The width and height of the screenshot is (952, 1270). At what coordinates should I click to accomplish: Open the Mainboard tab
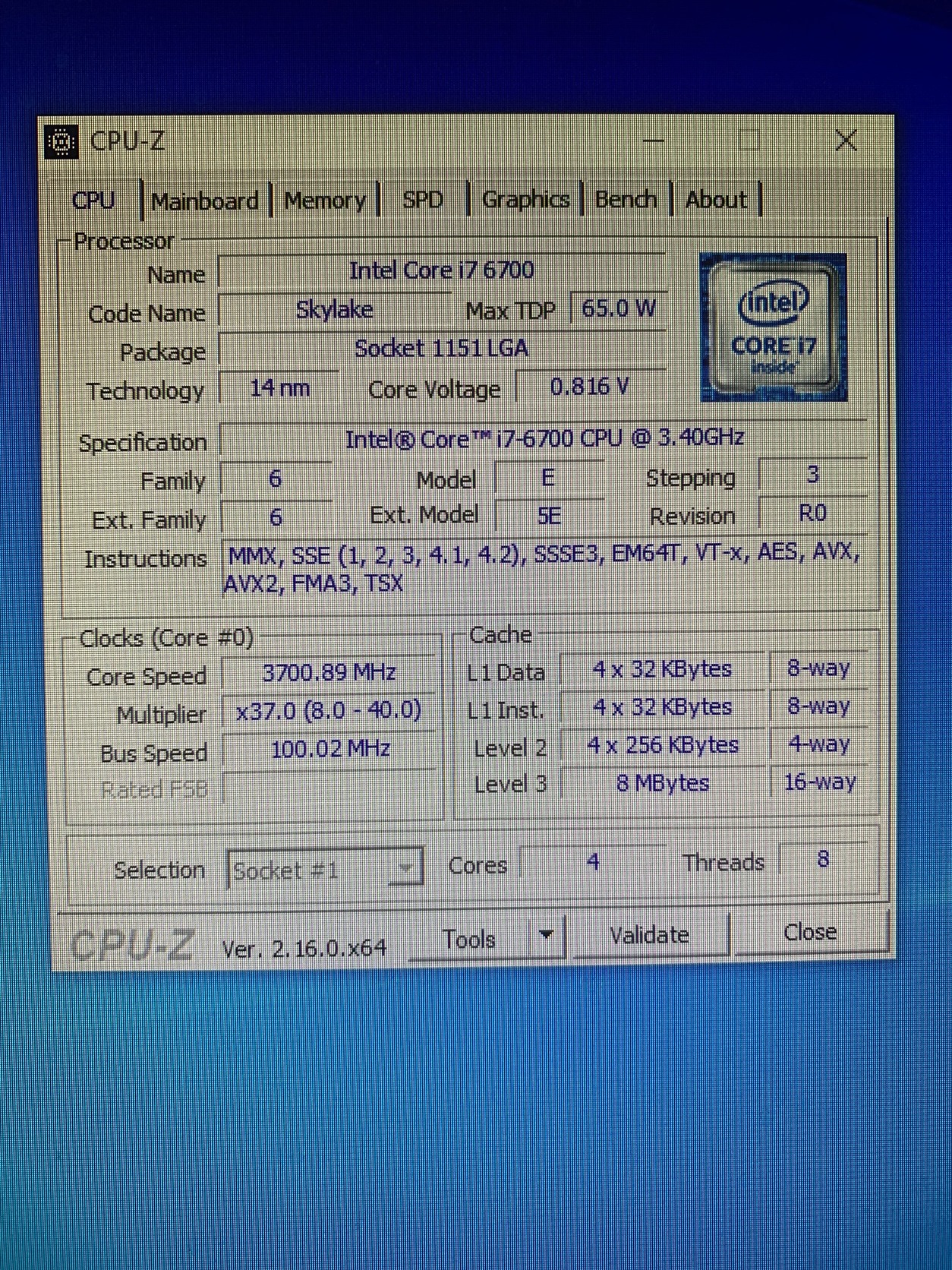[x=205, y=201]
